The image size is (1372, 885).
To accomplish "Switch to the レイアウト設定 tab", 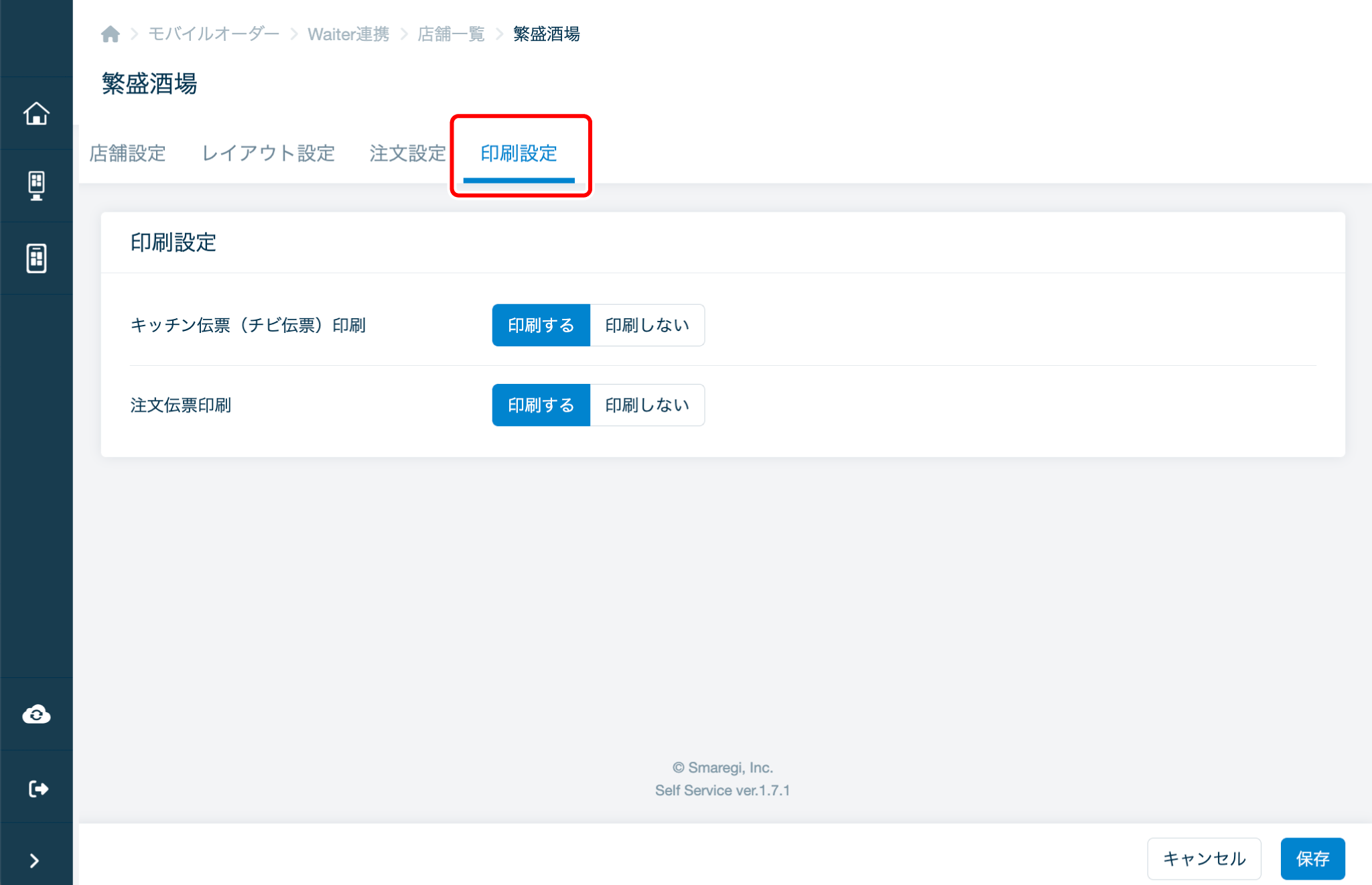I will coord(268,153).
